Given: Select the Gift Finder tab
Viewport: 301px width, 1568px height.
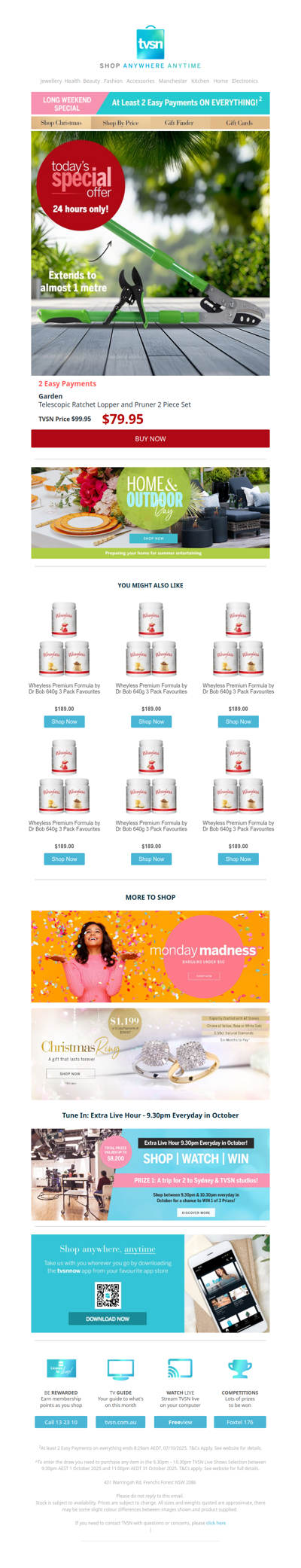Looking at the screenshot, I should coord(179,122).
